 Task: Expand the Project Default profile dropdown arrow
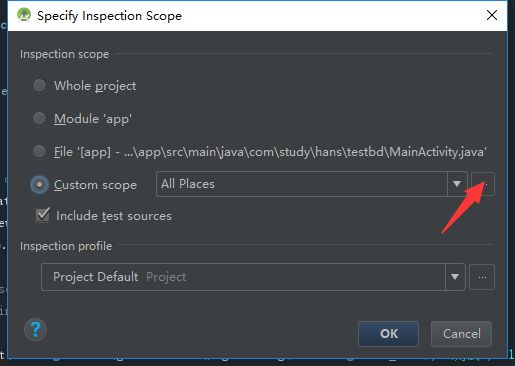click(x=455, y=277)
